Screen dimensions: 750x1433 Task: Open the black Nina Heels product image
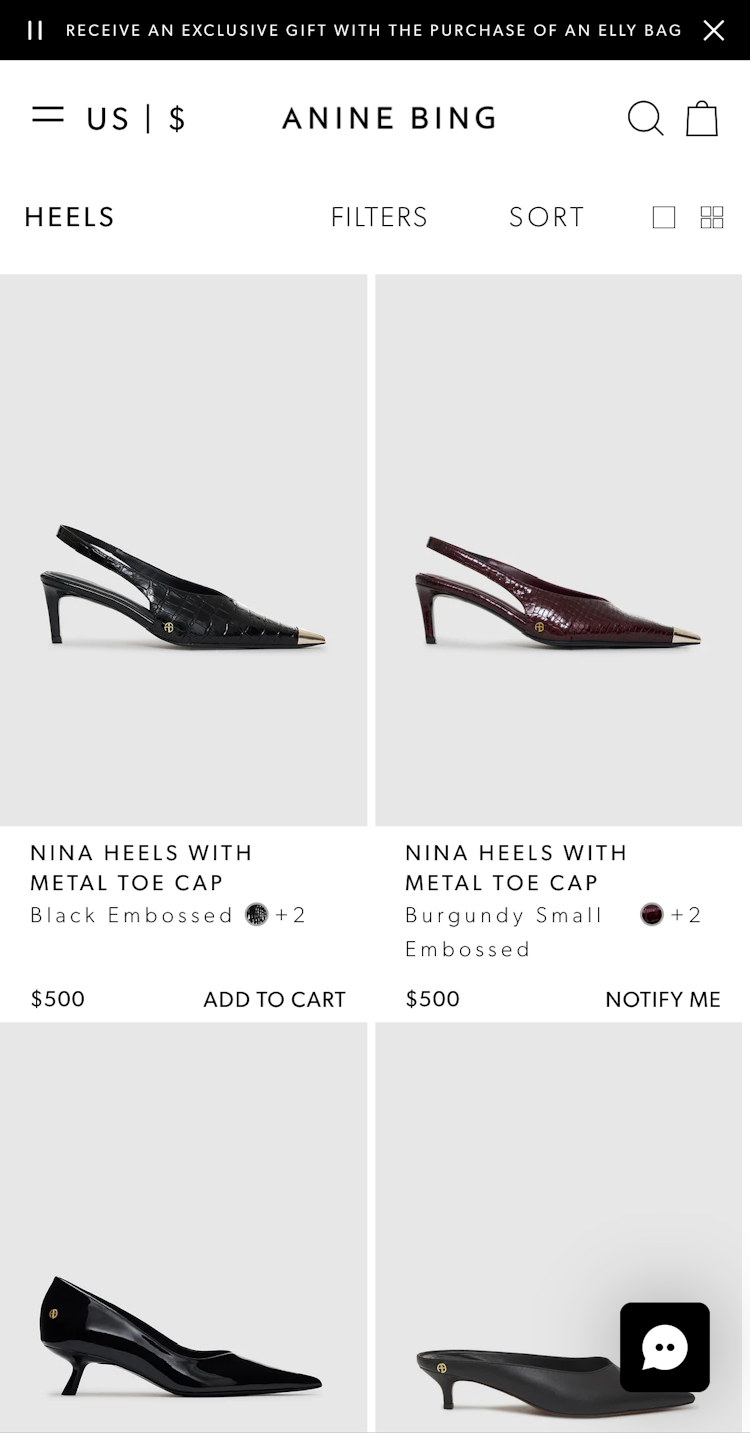184,550
